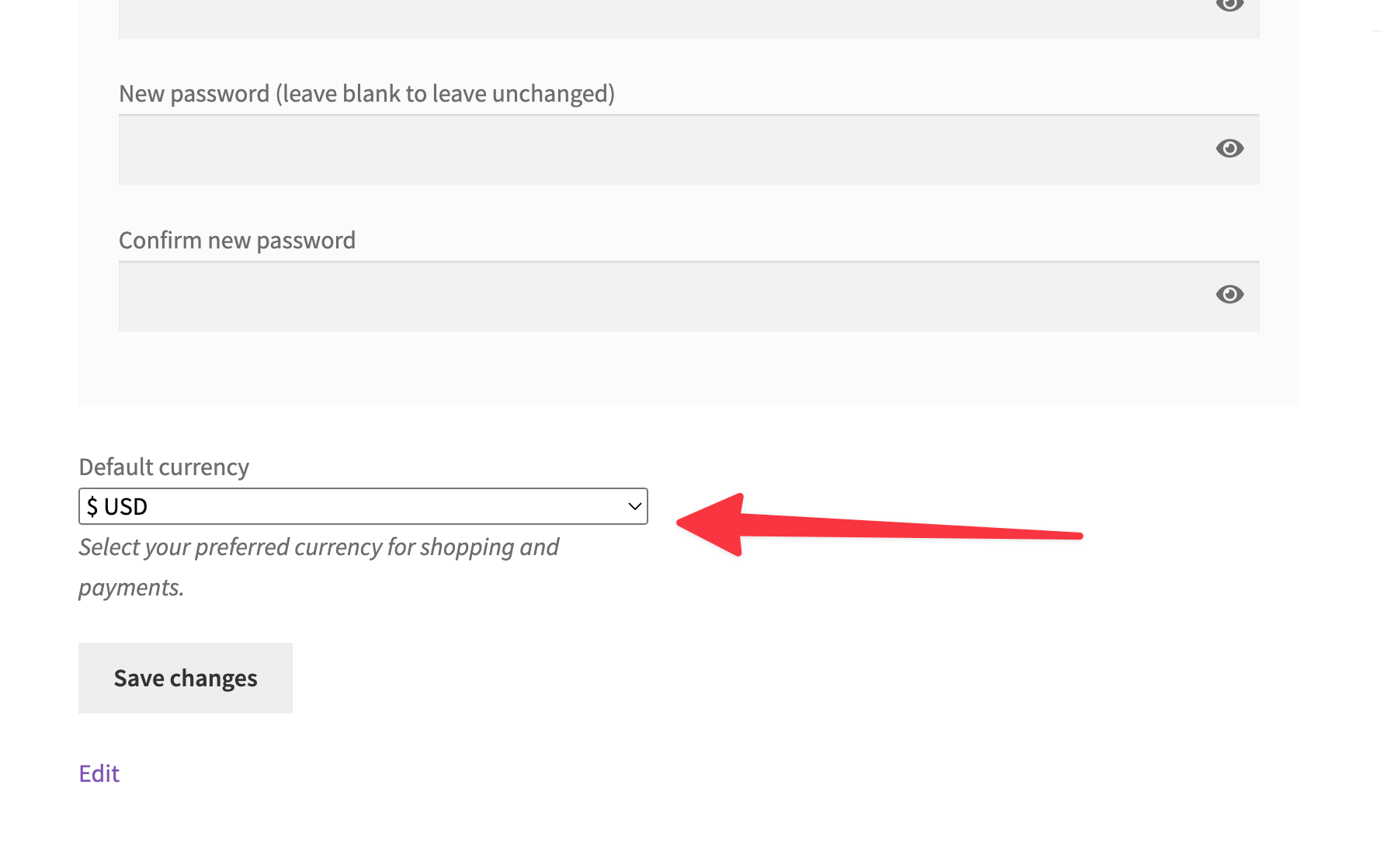This screenshot has width=1382, height=868.
Task: Click the eye icon beside New password
Action: click(x=1229, y=148)
